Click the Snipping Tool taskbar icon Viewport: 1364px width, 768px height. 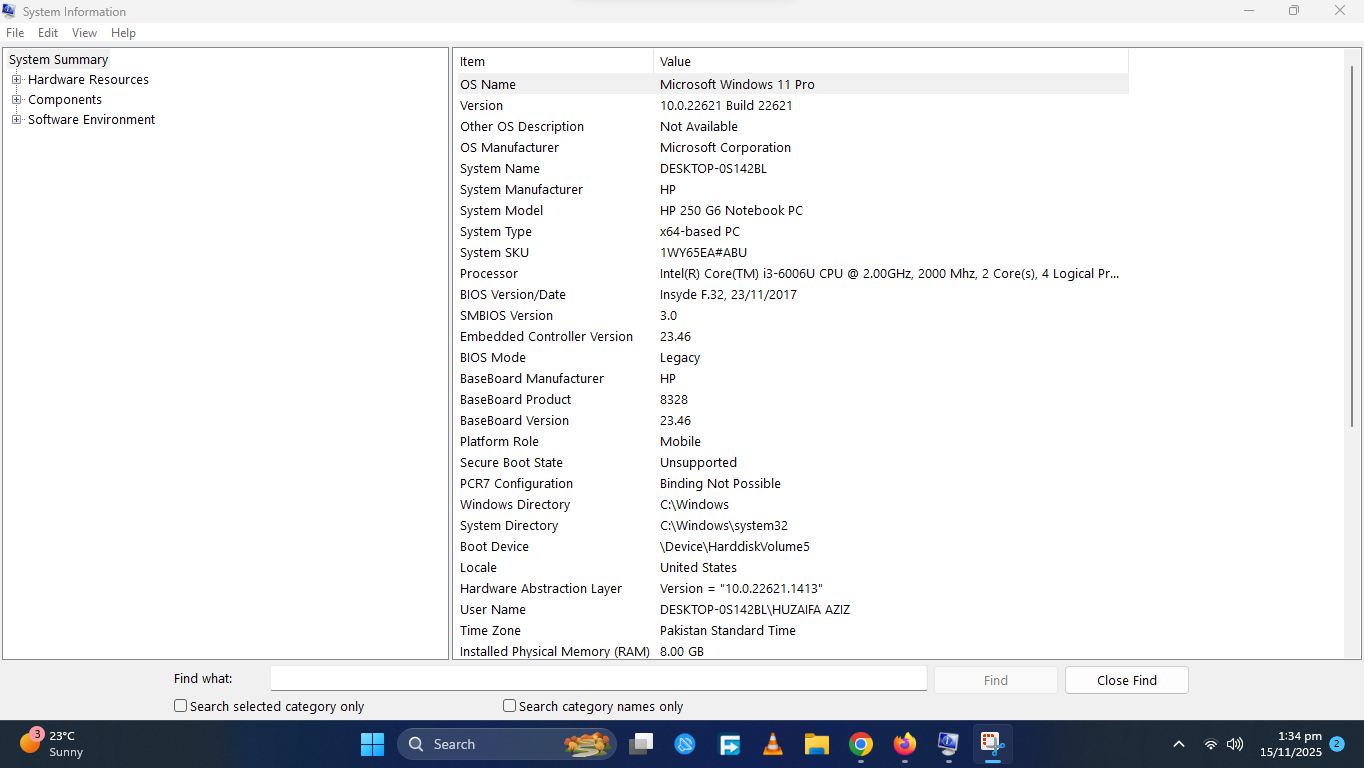991,744
